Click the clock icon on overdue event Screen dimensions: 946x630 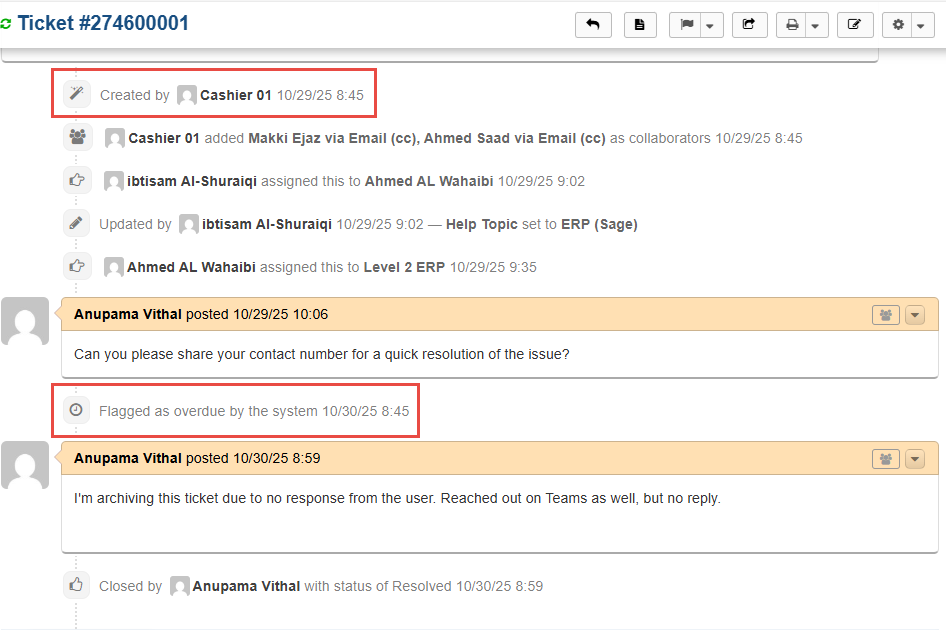(76, 411)
